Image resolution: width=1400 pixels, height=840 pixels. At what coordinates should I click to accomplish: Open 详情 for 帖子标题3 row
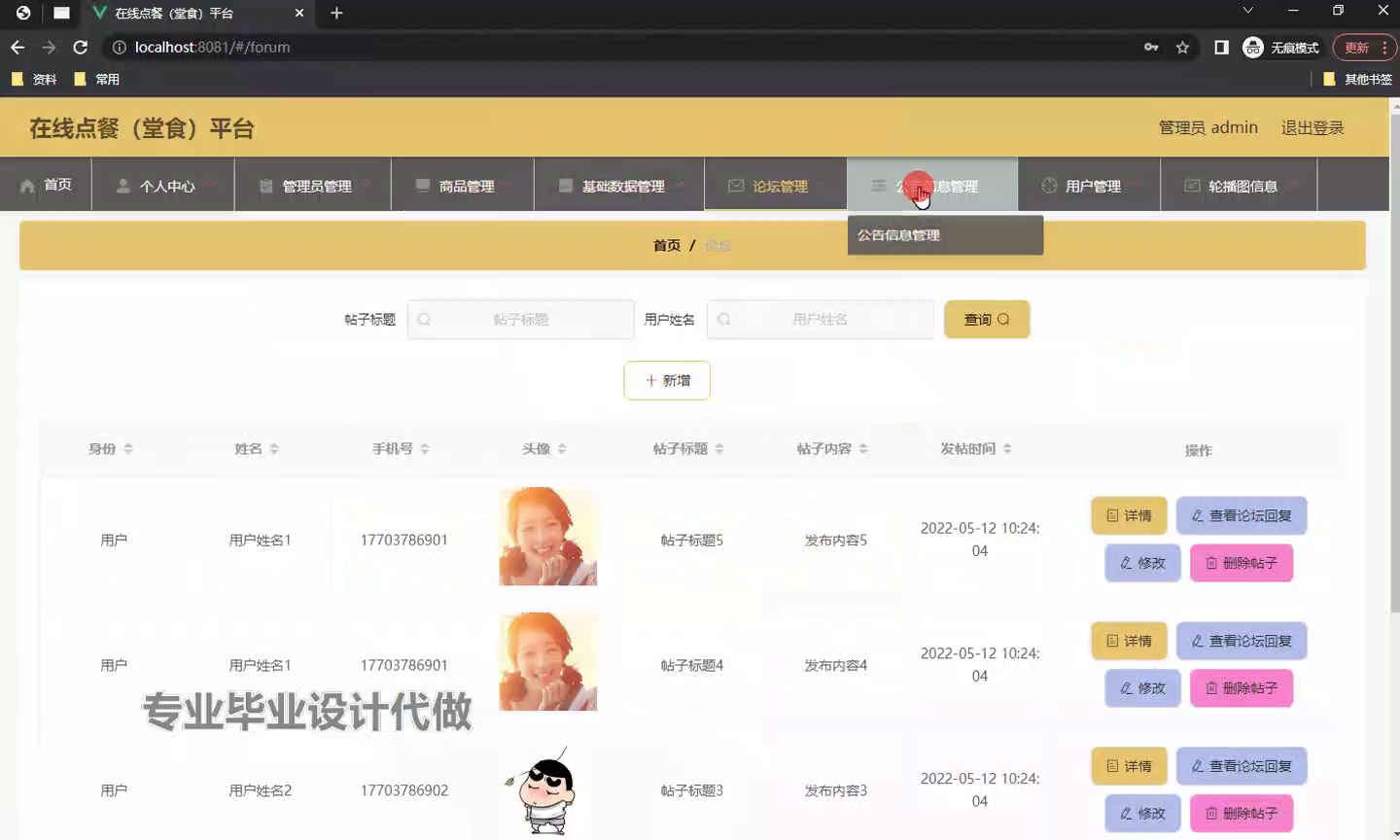(1129, 766)
